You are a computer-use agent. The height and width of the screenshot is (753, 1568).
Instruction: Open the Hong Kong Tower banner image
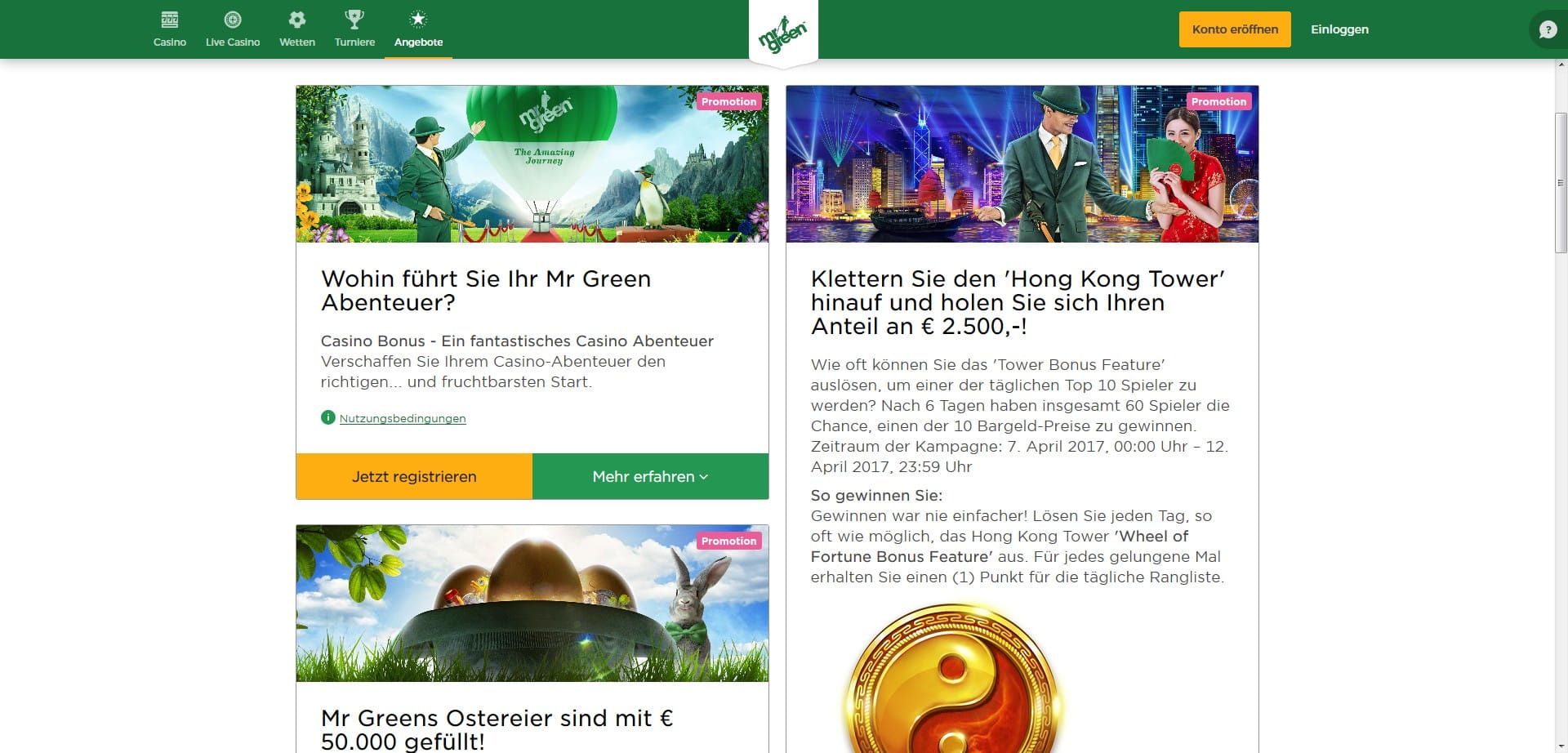click(x=1022, y=163)
